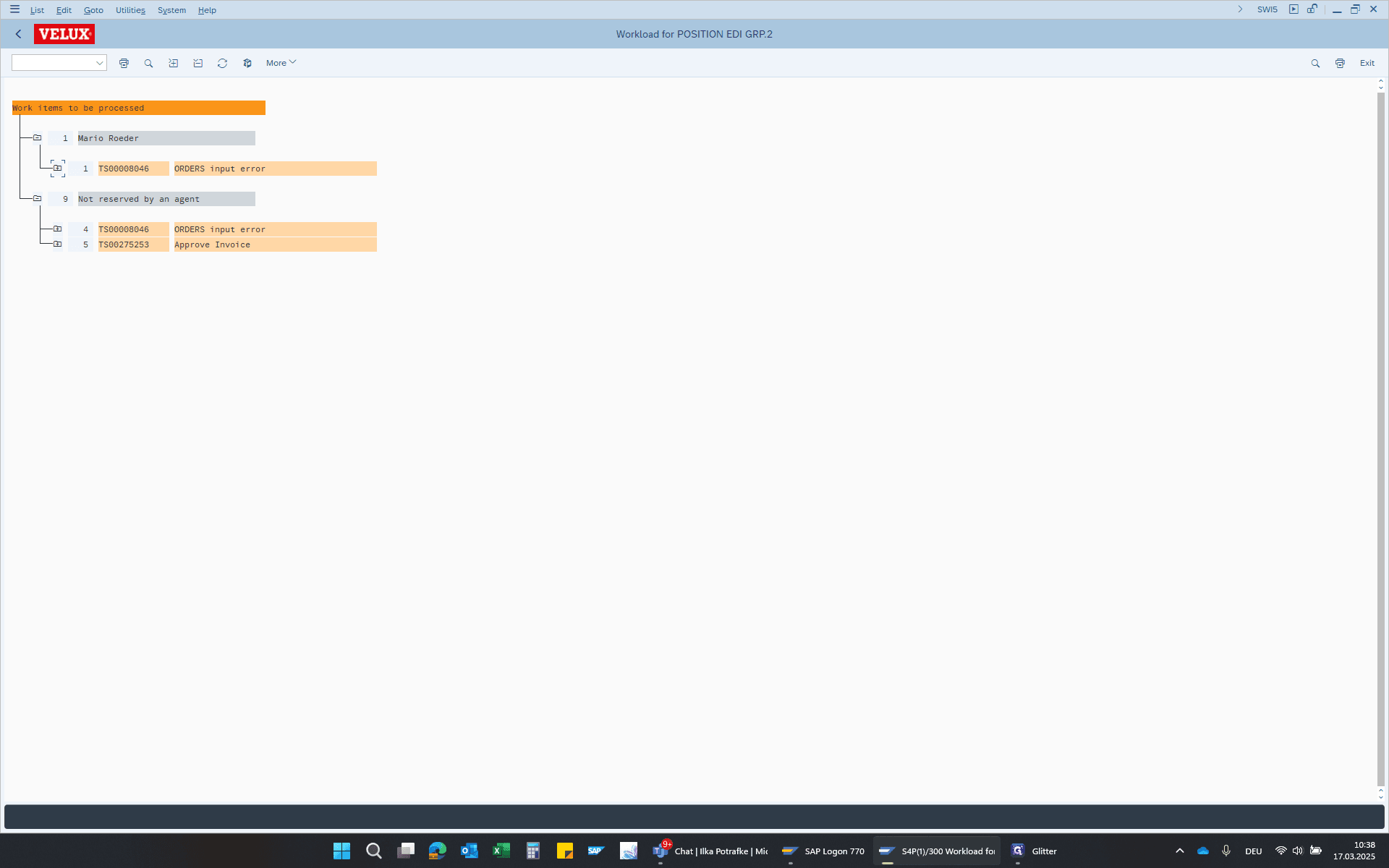Open the Calculator taskbar icon
Viewport: 1389px width, 868px height.
click(x=533, y=851)
